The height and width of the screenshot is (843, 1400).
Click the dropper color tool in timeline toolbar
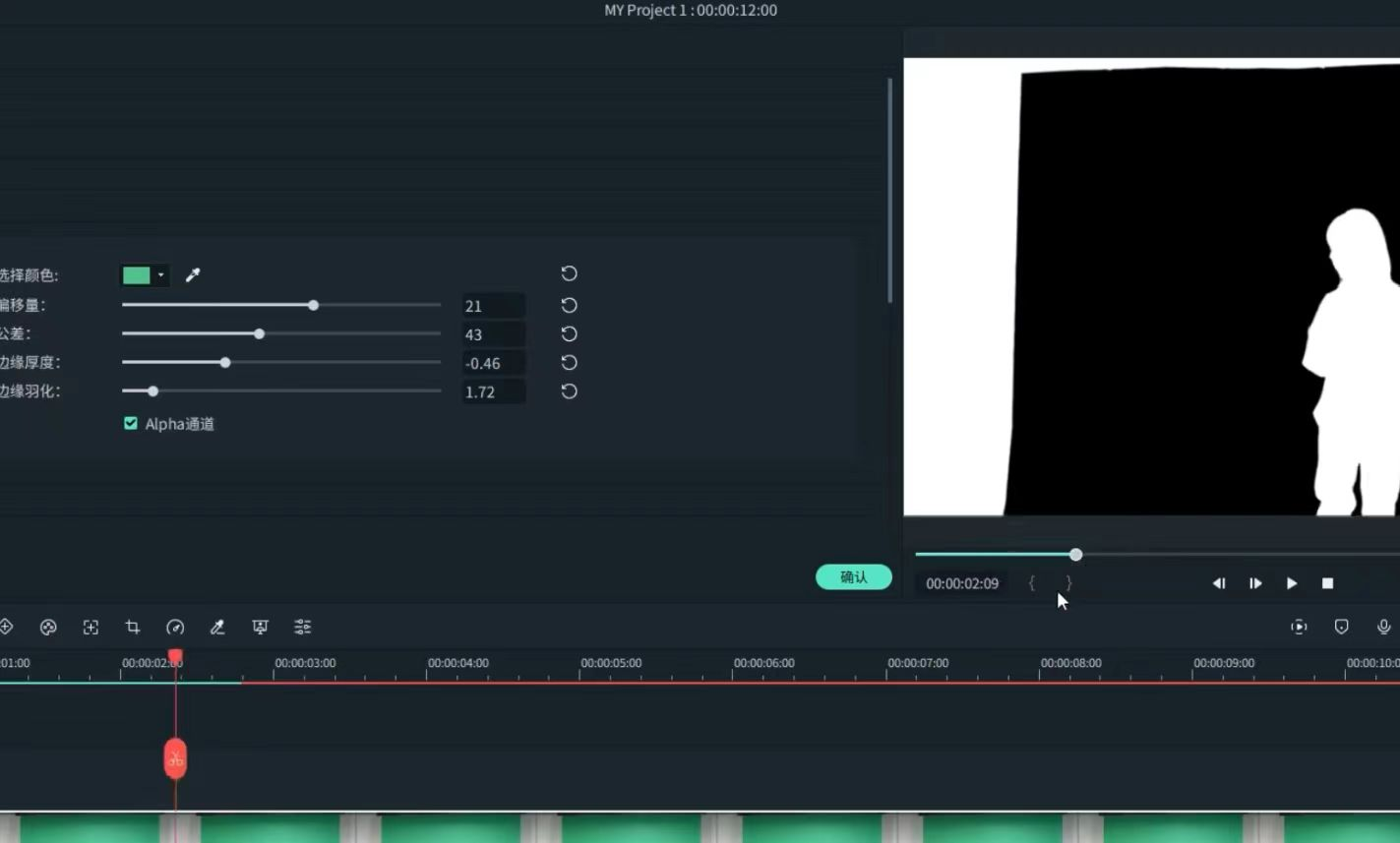[x=217, y=627]
